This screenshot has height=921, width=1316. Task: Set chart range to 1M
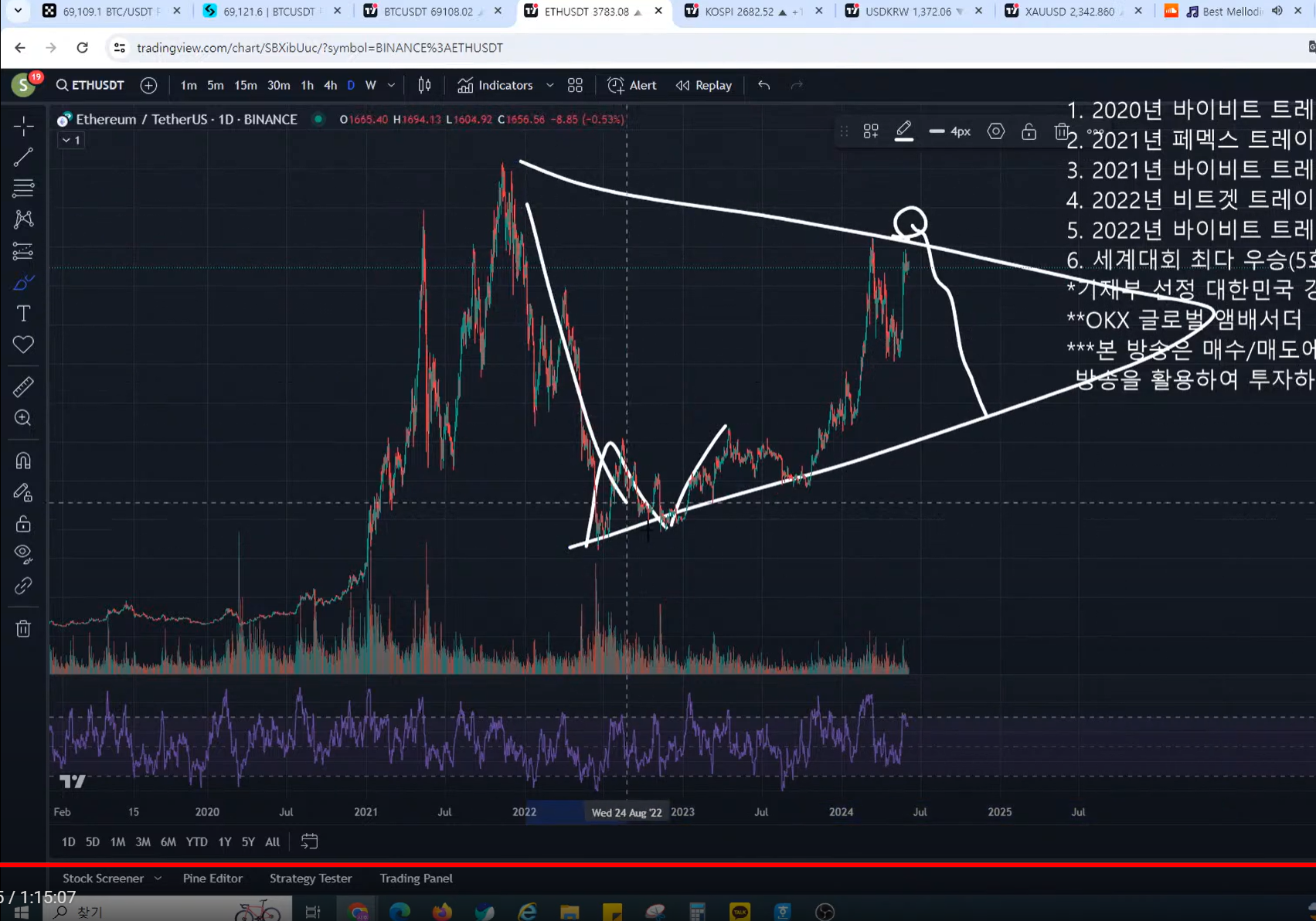click(117, 841)
